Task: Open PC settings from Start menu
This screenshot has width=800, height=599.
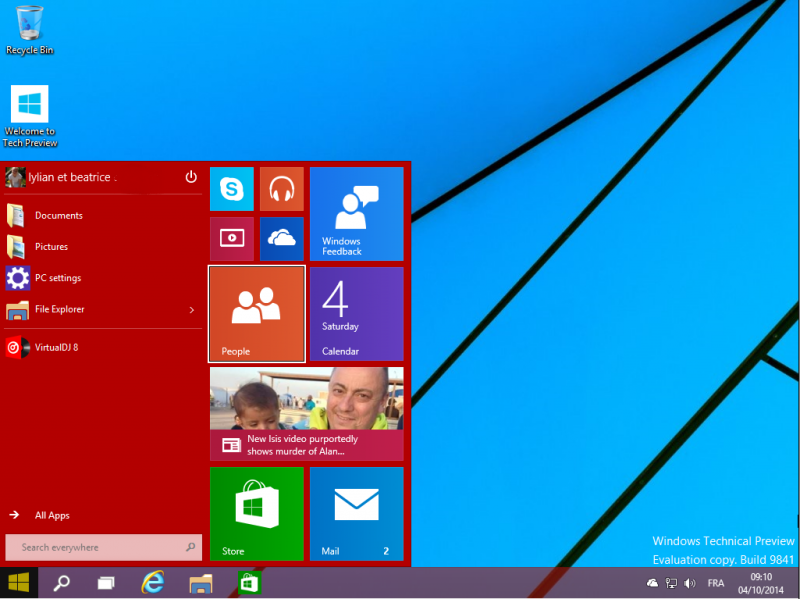Action: coord(57,278)
